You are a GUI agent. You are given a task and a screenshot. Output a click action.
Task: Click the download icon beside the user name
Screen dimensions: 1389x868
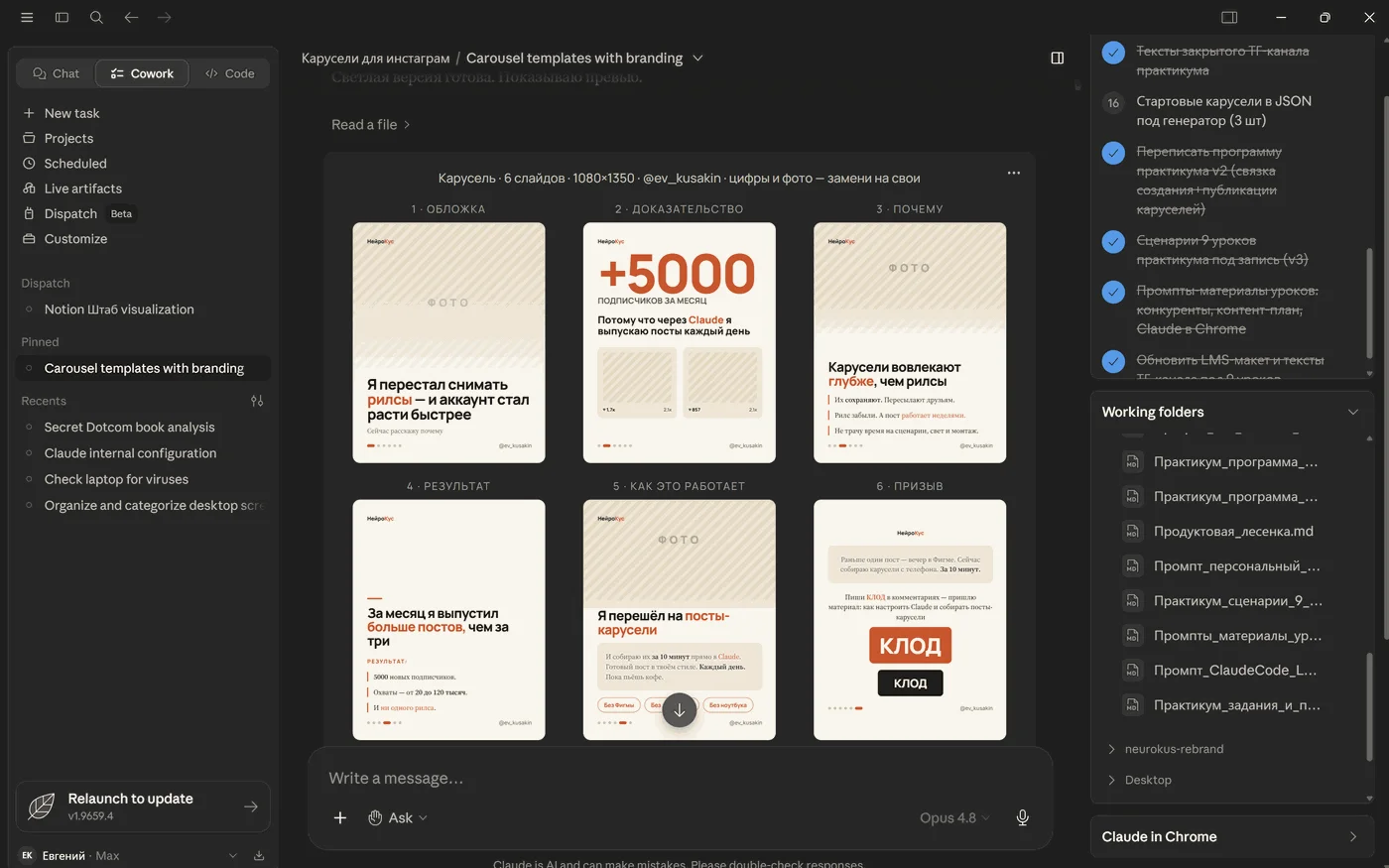(259, 855)
